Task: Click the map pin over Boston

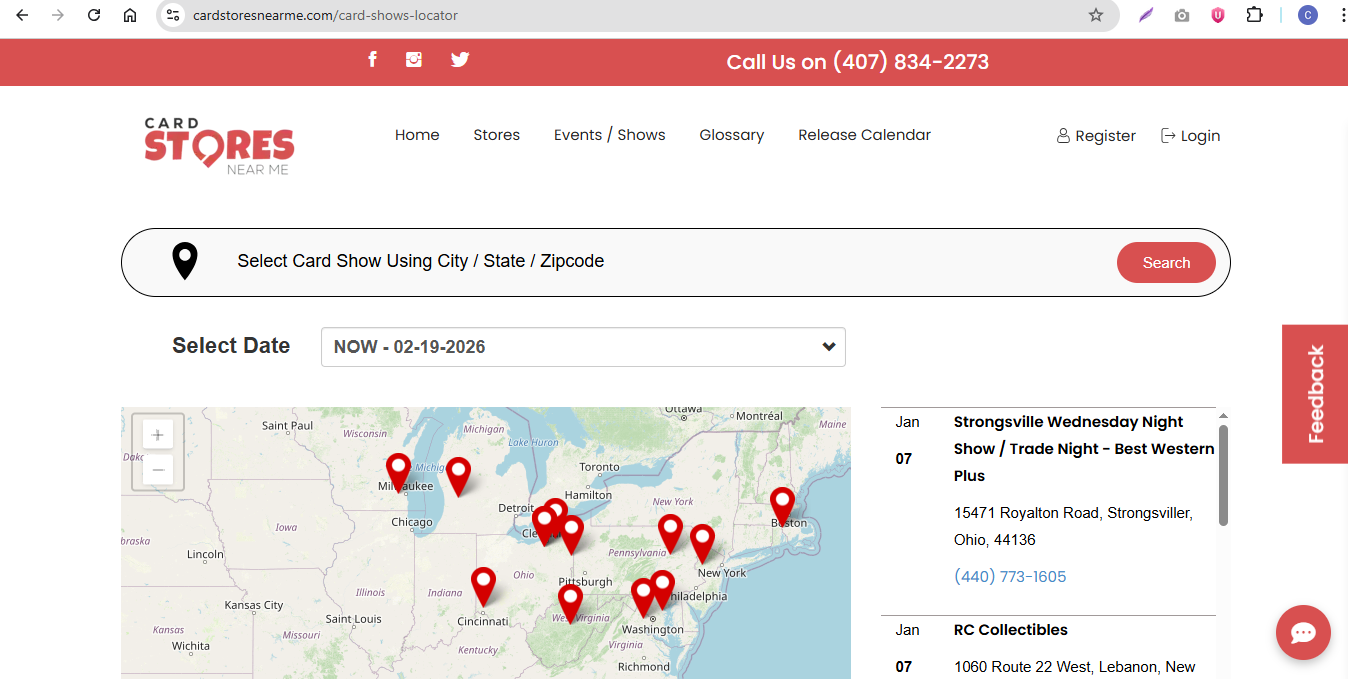Action: click(782, 504)
